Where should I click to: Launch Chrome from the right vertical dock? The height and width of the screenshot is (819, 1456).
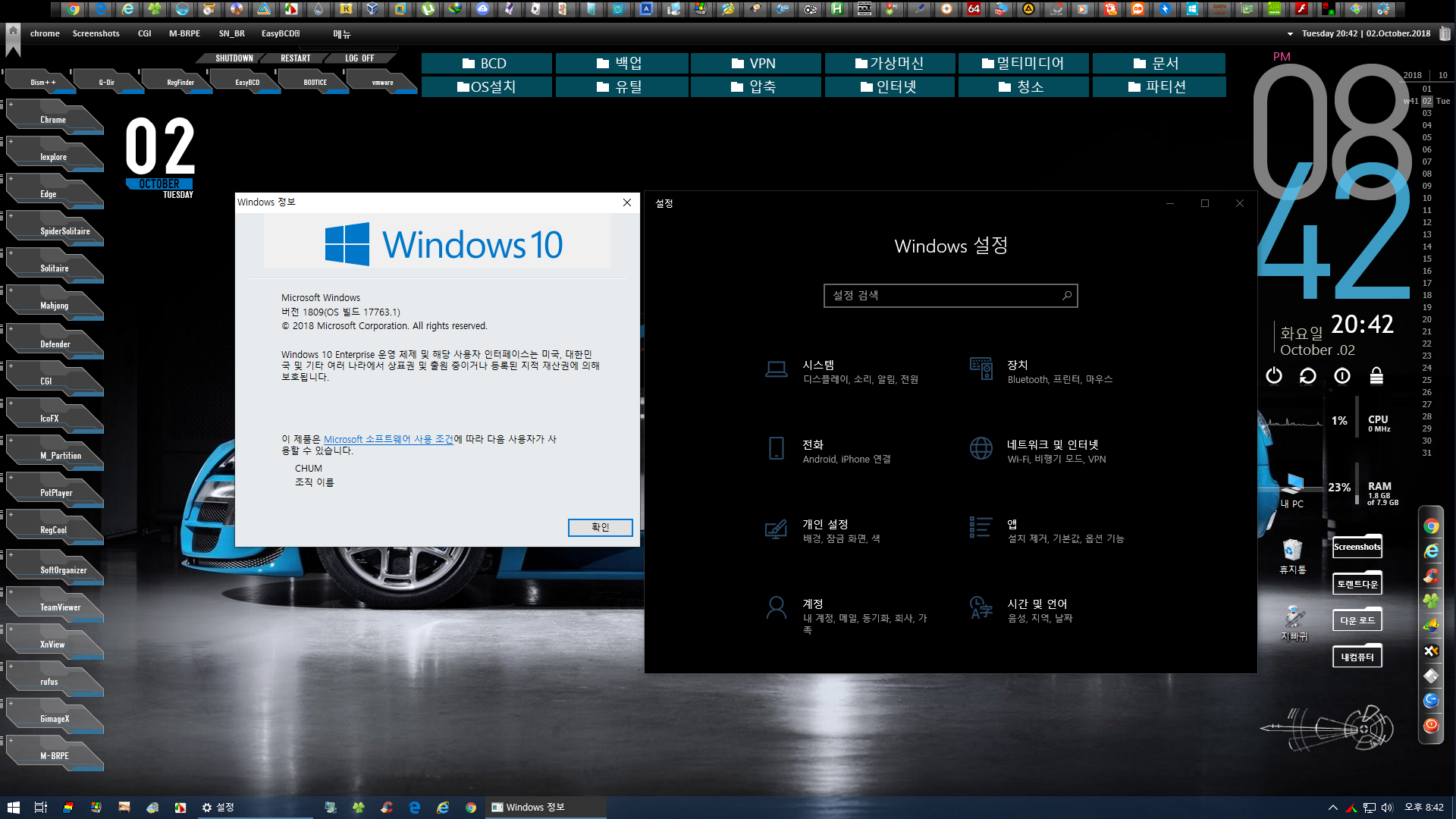(x=1431, y=526)
